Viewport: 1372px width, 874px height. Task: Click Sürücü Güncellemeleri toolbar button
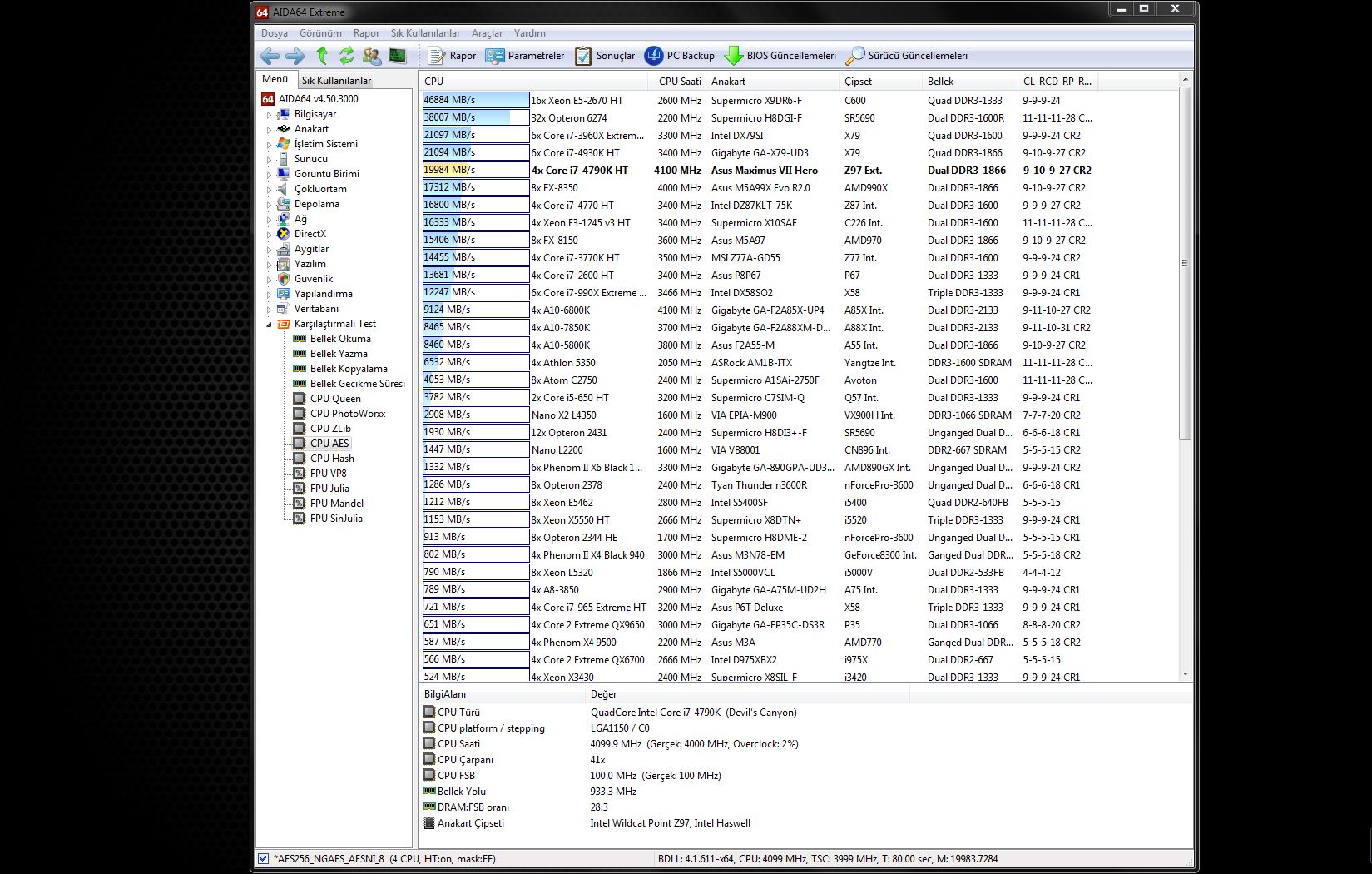[x=907, y=56]
